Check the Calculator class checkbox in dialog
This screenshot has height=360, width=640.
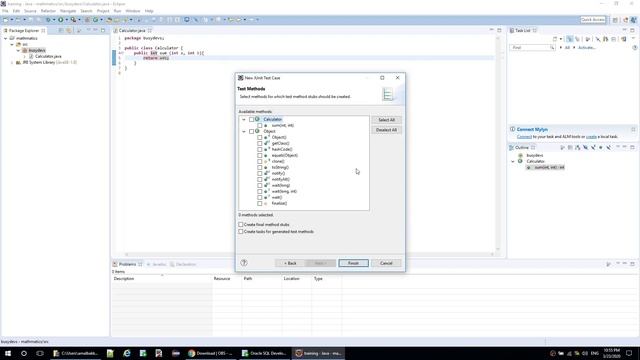251,120
